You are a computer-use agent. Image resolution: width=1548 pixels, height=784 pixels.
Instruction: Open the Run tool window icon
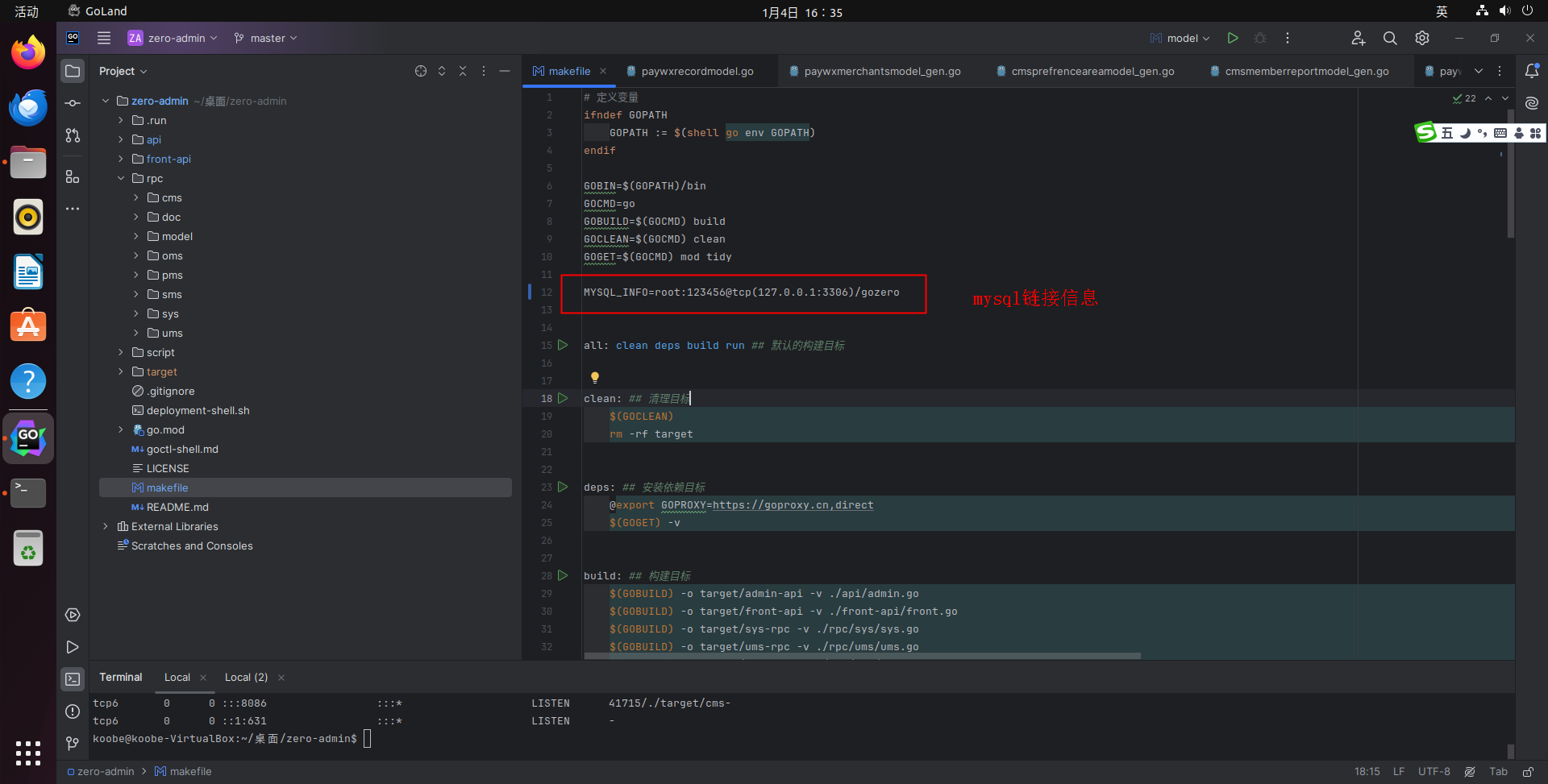click(73, 647)
